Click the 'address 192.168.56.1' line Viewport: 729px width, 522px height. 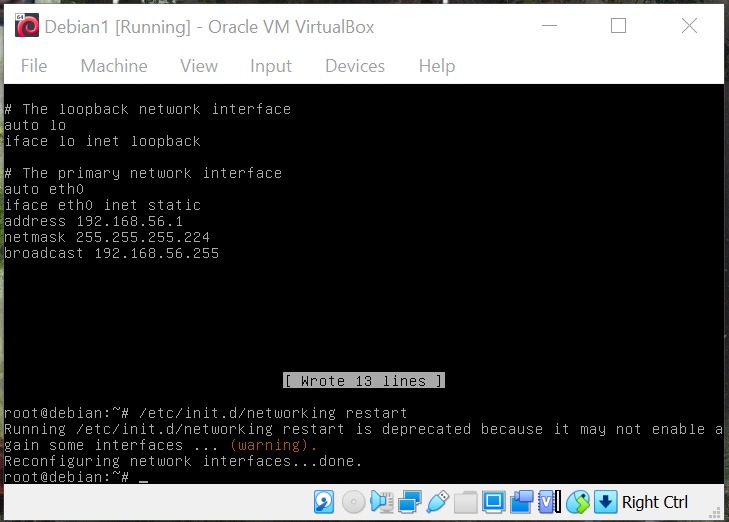tap(93, 221)
